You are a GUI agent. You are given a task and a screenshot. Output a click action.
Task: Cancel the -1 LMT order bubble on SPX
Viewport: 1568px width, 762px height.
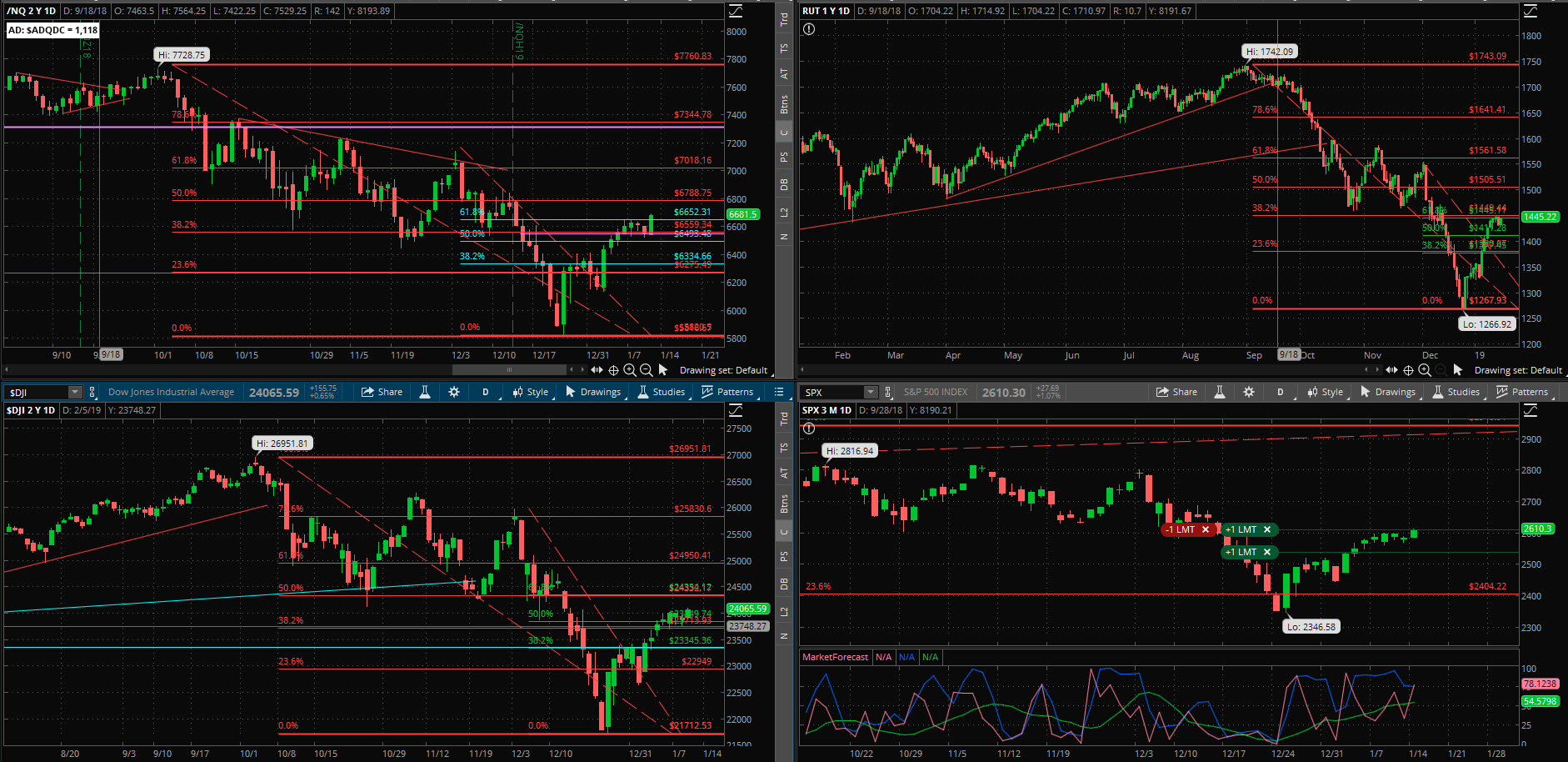tap(1205, 529)
